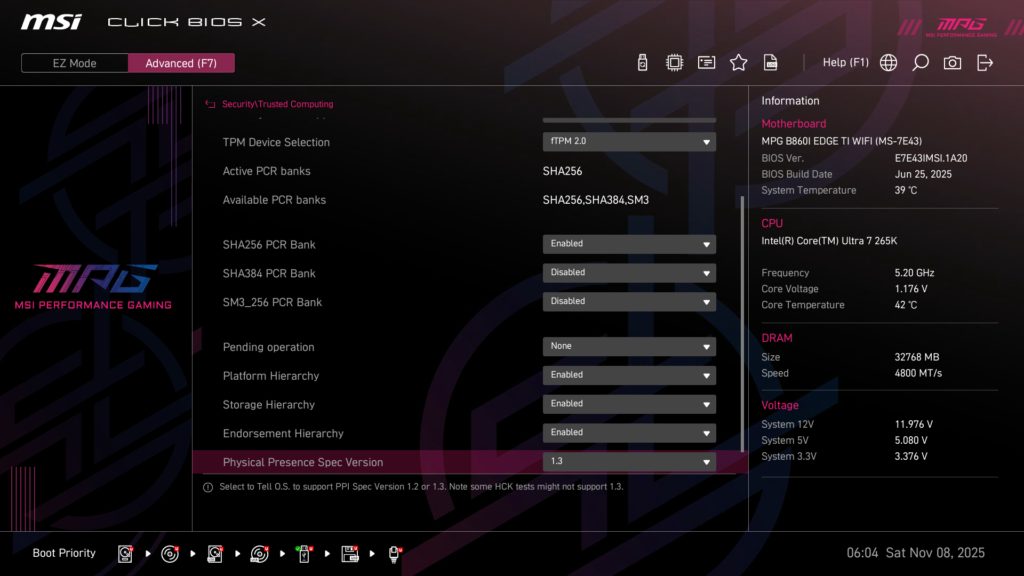The height and width of the screenshot is (576, 1024).
Task: Open the M-Flash USB firmware update tool
Action: pos(642,62)
